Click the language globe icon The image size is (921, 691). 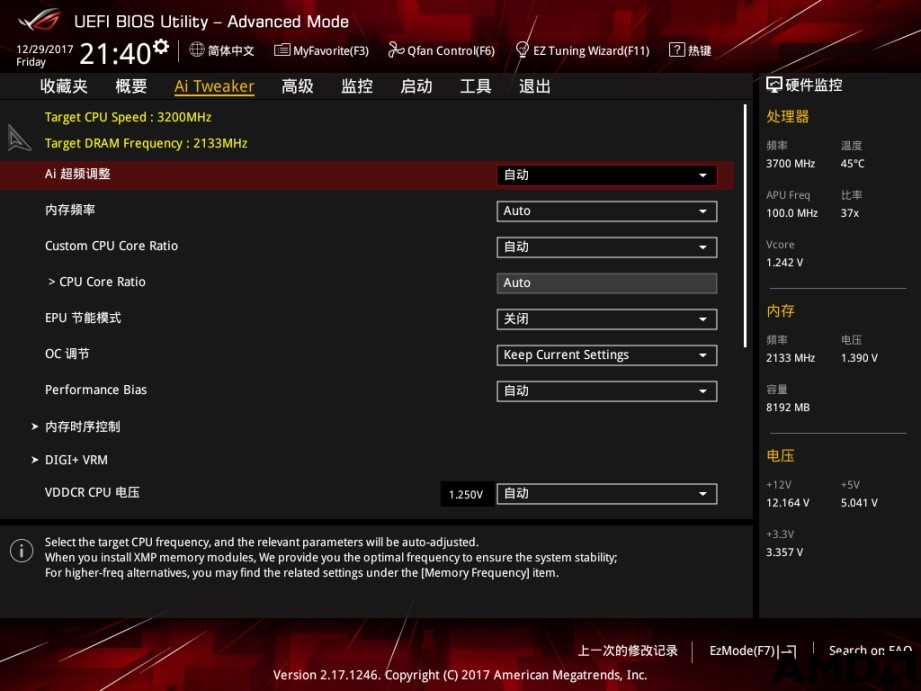(197, 49)
